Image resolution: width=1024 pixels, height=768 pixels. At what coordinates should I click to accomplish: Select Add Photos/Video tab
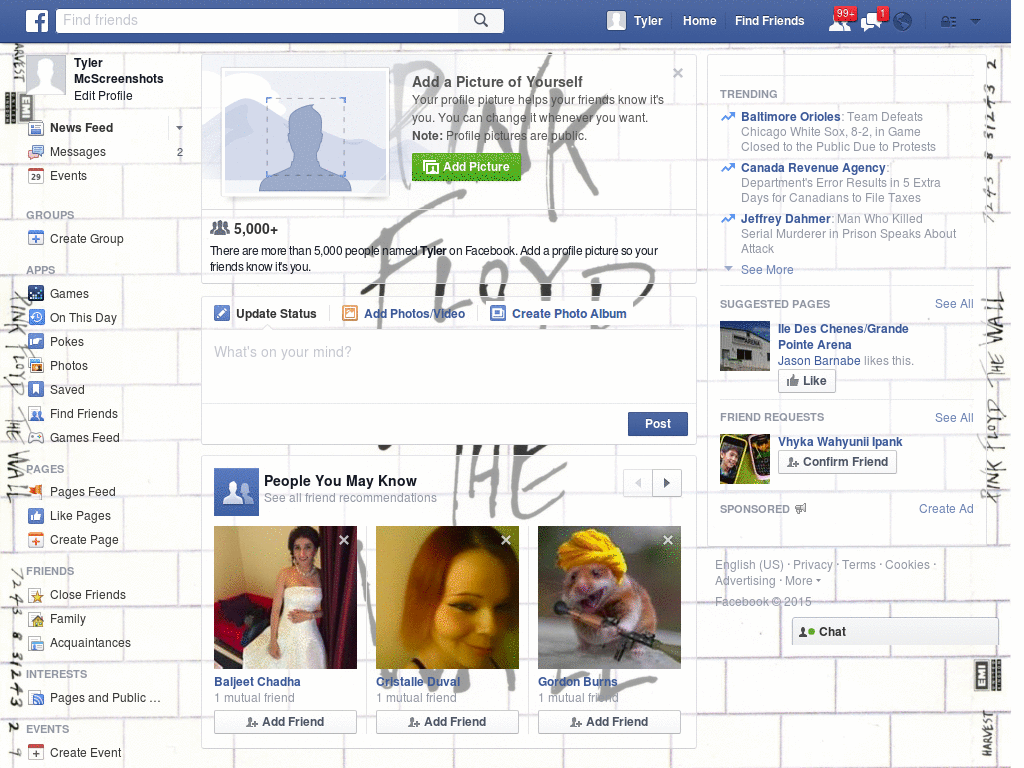404,313
